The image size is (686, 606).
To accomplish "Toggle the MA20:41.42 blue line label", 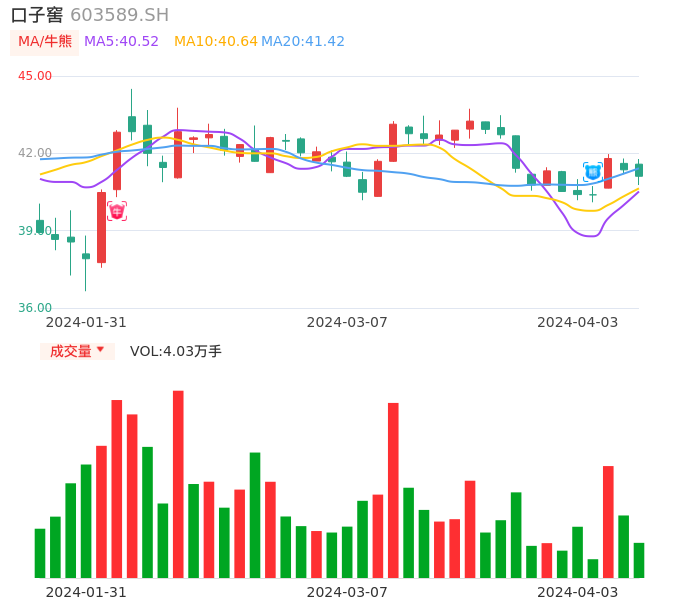I will [x=303, y=41].
